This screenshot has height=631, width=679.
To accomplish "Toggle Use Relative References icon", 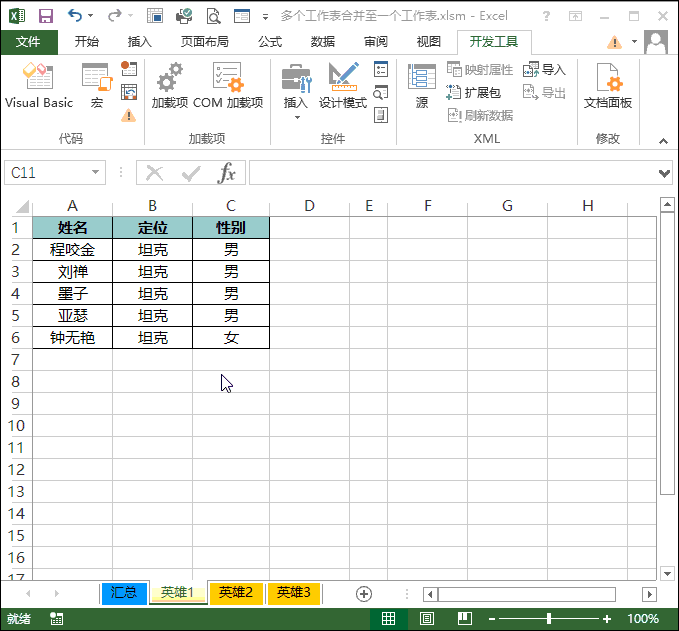I will 129,92.
